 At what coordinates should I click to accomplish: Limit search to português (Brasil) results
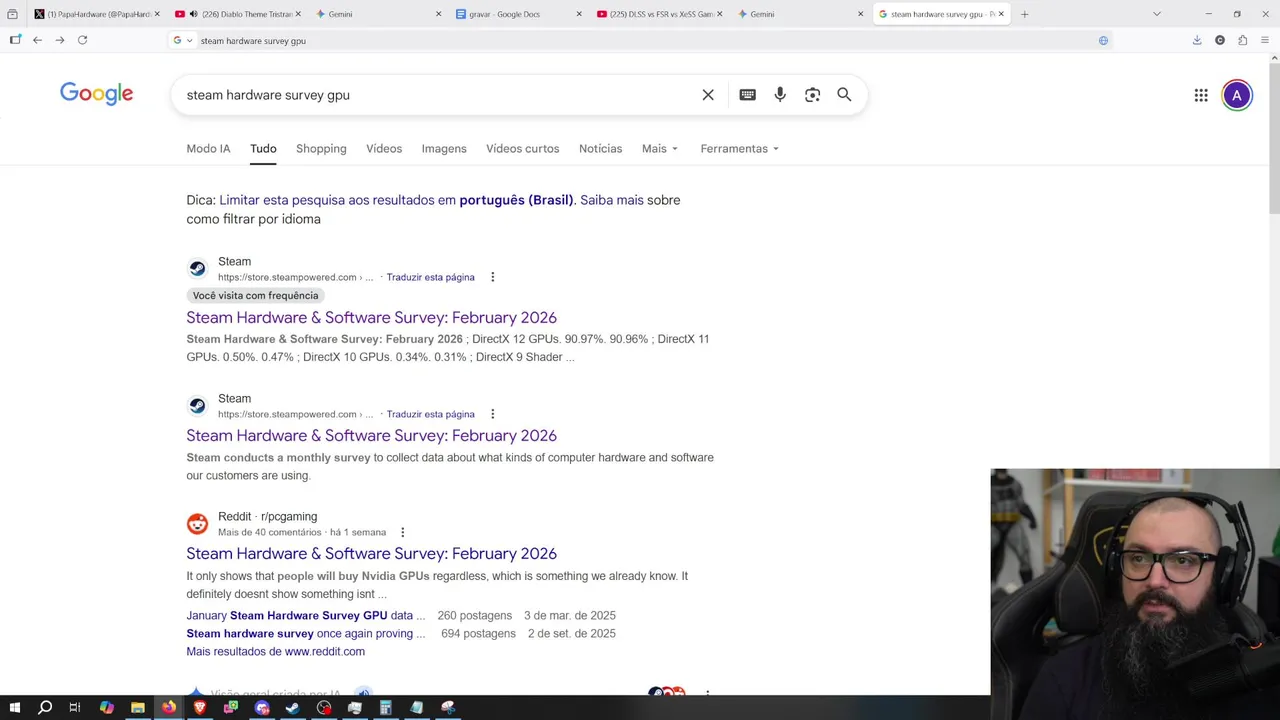pyautogui.click(x=396, y=200)
